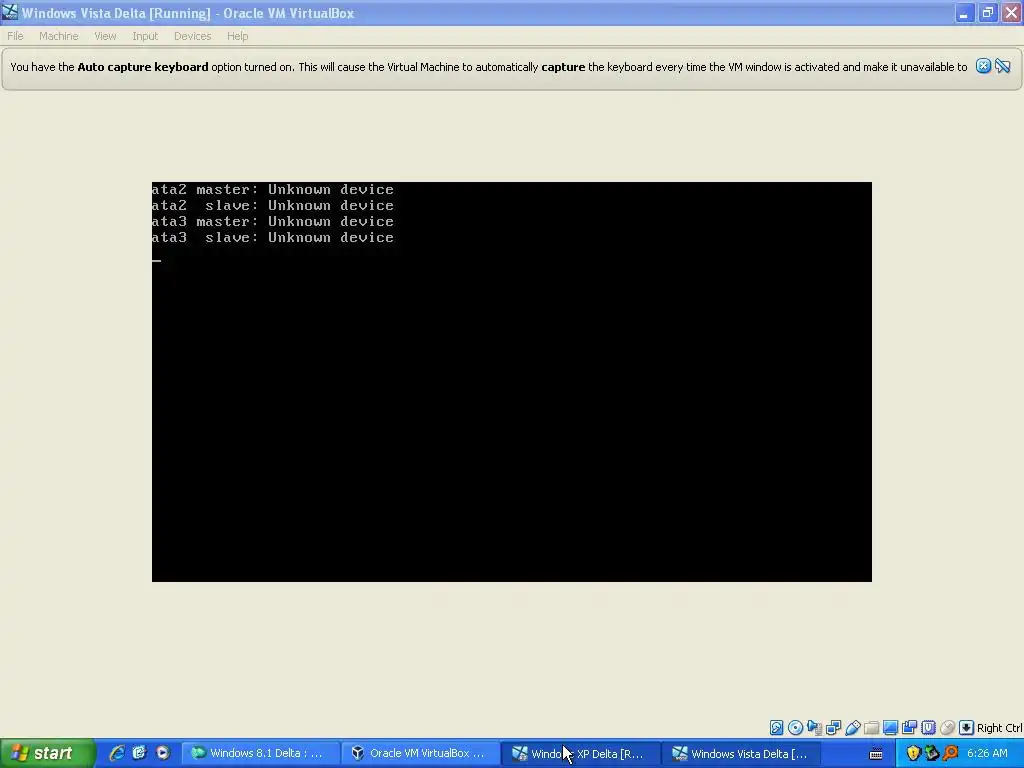The height and width of the screenshot is (768, 1024).
Task: Click the 'ata2 master: Unknown device' line
Action: [x=273, y=189]
